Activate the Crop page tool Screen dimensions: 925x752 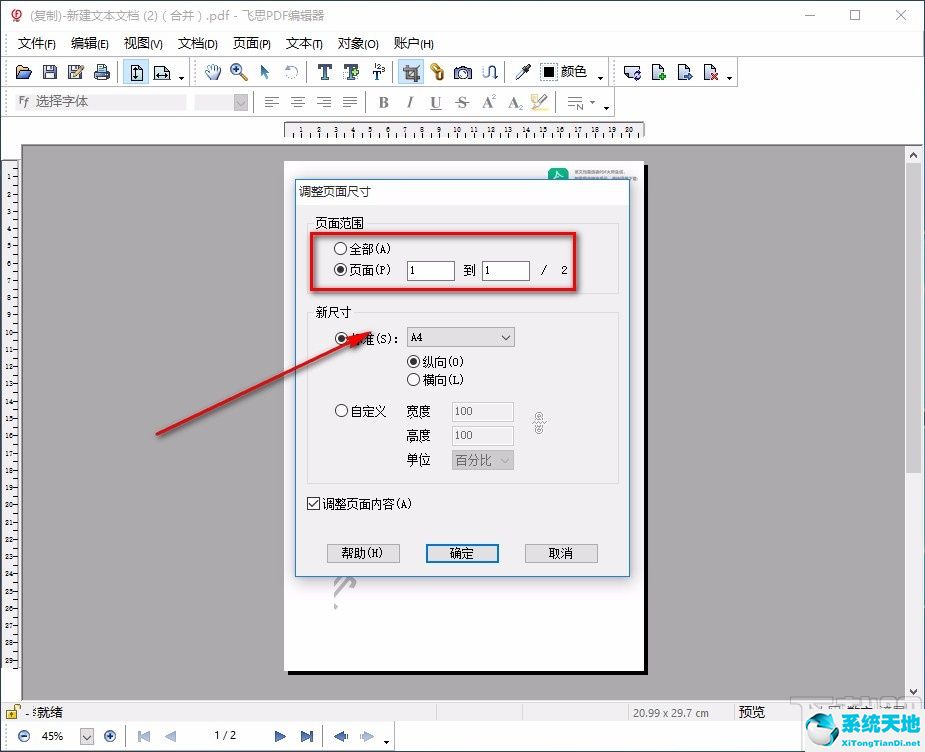point(410,72)
